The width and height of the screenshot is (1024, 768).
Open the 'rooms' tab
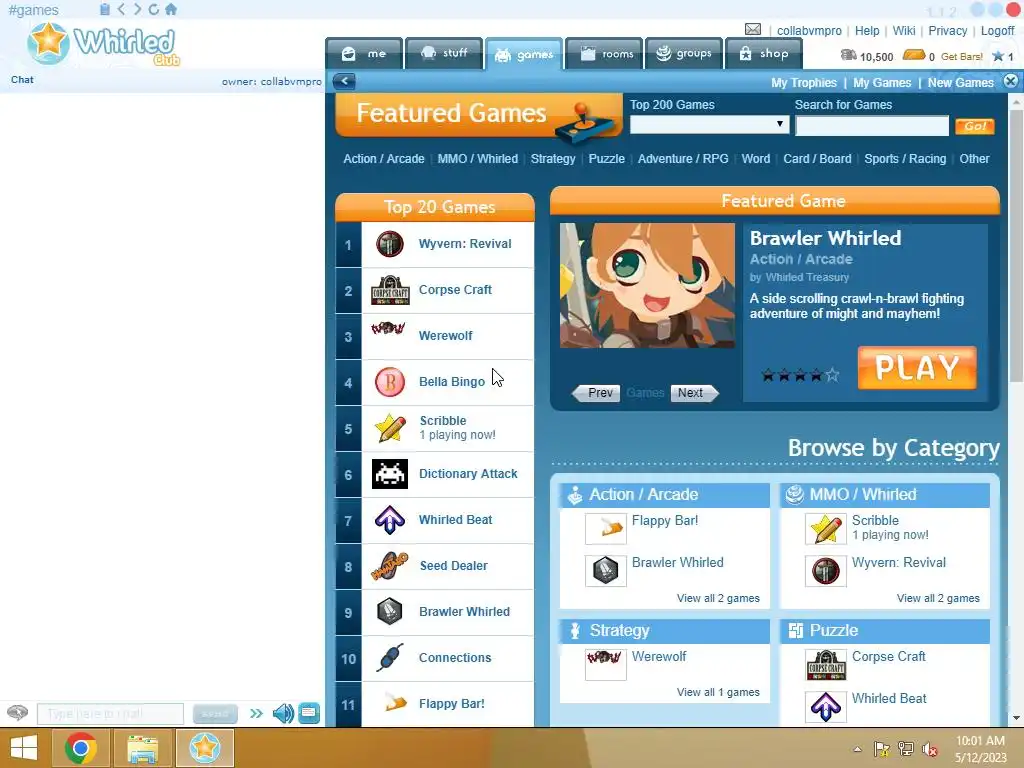click(x=605, y=54)
